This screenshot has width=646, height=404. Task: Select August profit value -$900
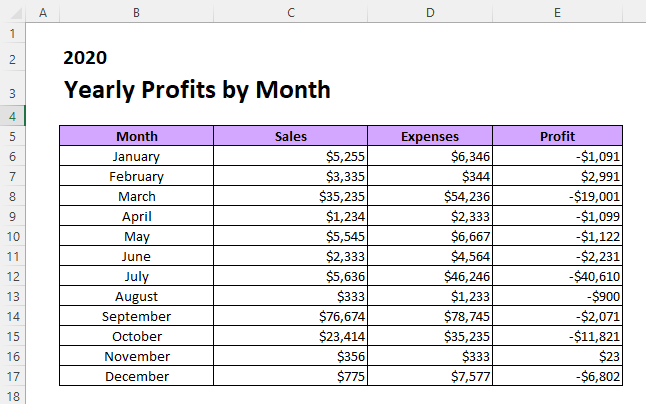pos(557,296)
